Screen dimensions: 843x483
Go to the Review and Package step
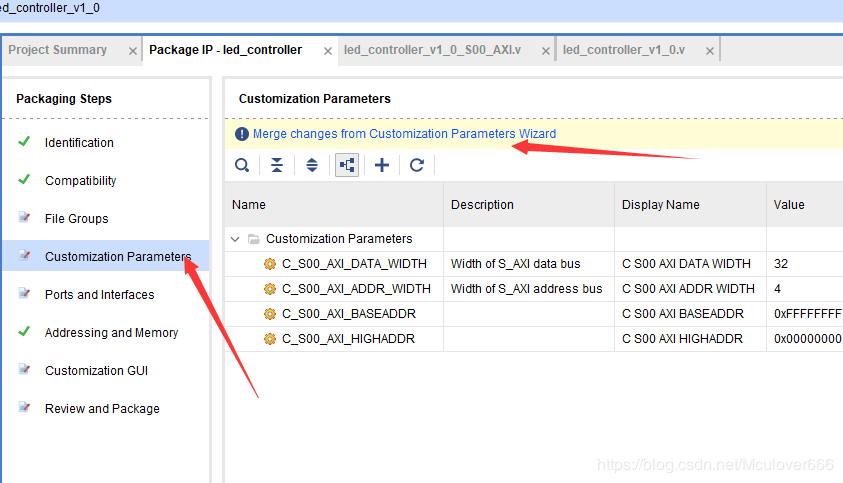(102, 409)
